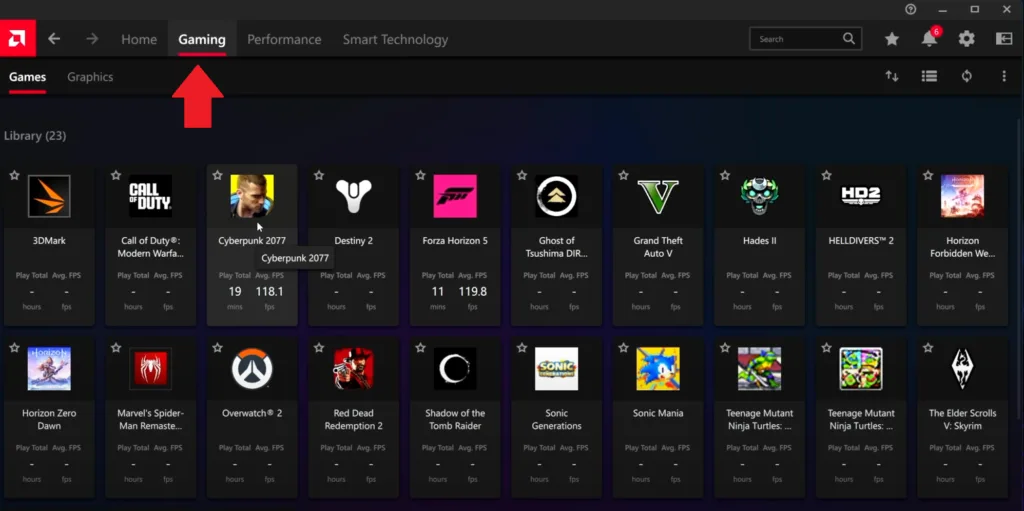
Task: Open the Ghost of Tsushima icon
Action: [x=556, y=196]
